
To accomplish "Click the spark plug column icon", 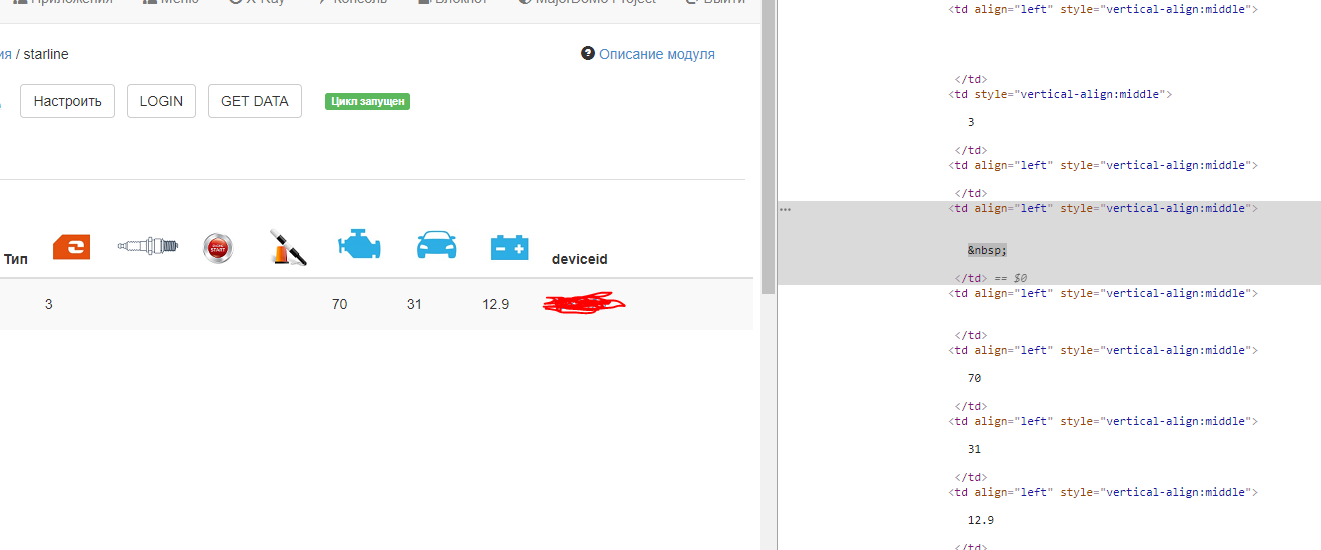I will (x=148, y=245).
